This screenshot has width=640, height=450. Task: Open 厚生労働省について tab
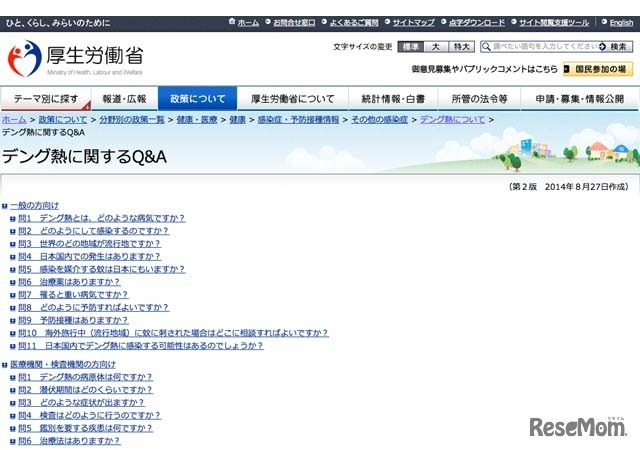293,99
